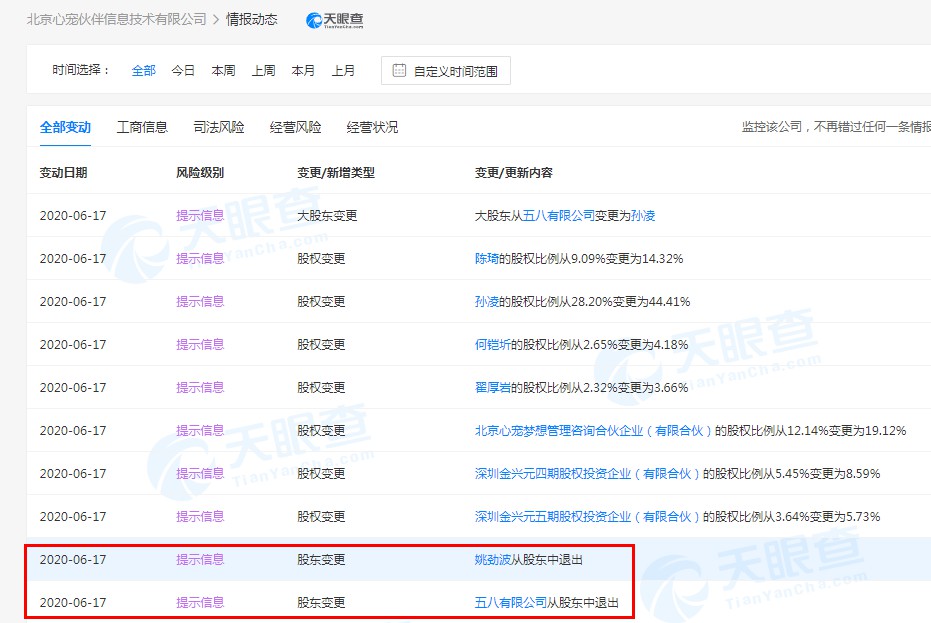Open 深圳金兴元四期股权投资企业 link

587,474
